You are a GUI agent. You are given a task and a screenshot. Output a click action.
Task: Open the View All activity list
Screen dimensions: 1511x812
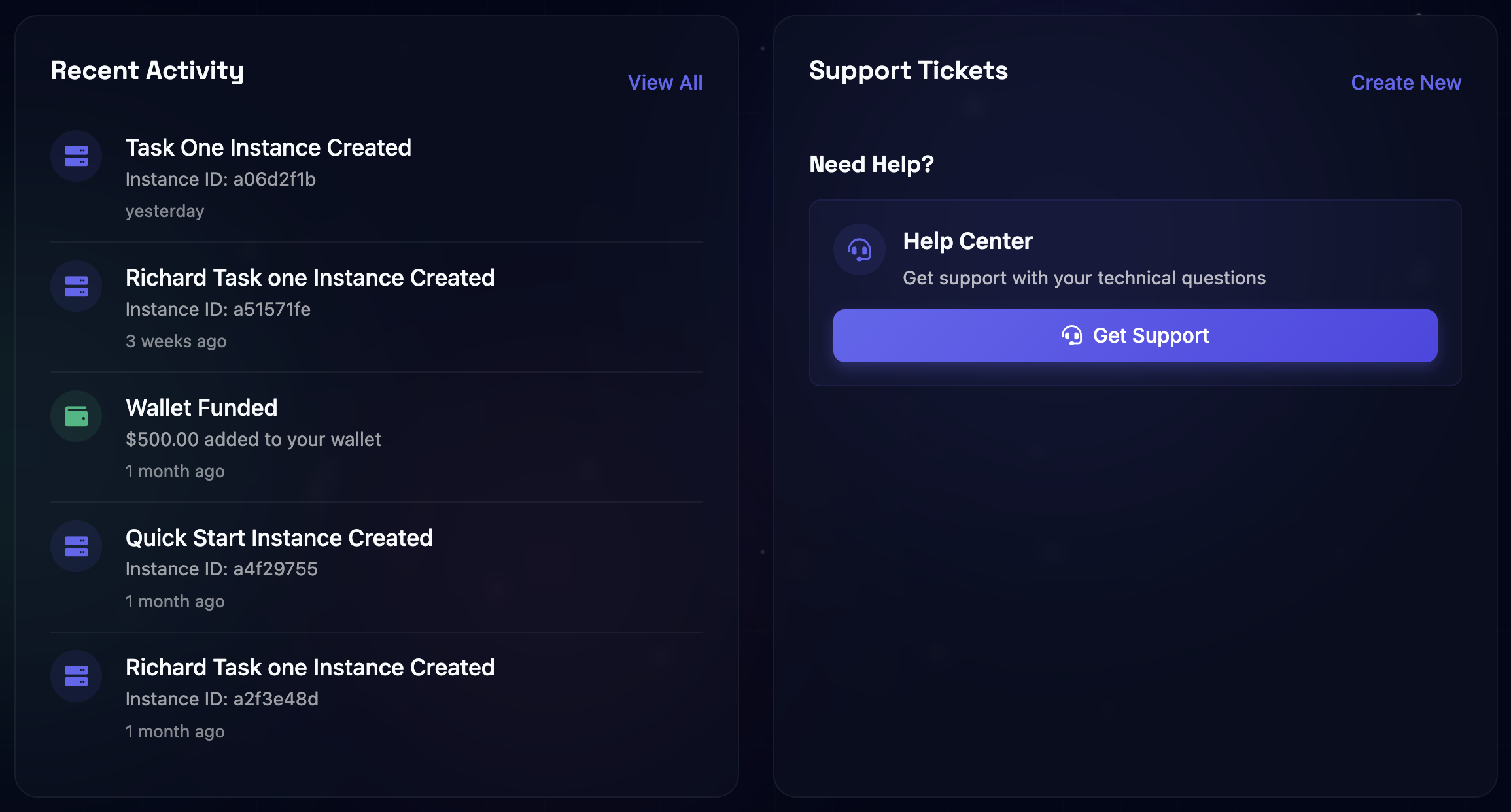666,82
